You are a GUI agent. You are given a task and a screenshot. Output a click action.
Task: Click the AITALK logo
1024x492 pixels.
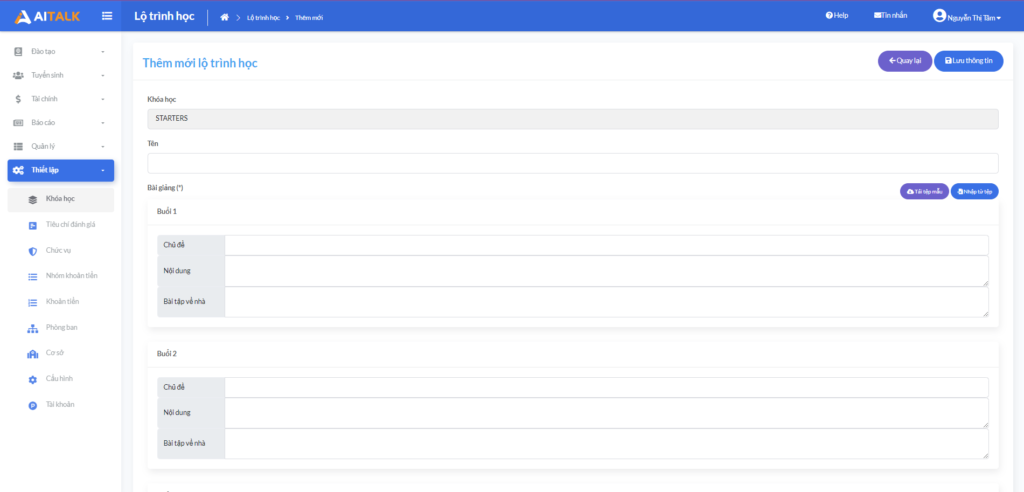pos(47,16)
